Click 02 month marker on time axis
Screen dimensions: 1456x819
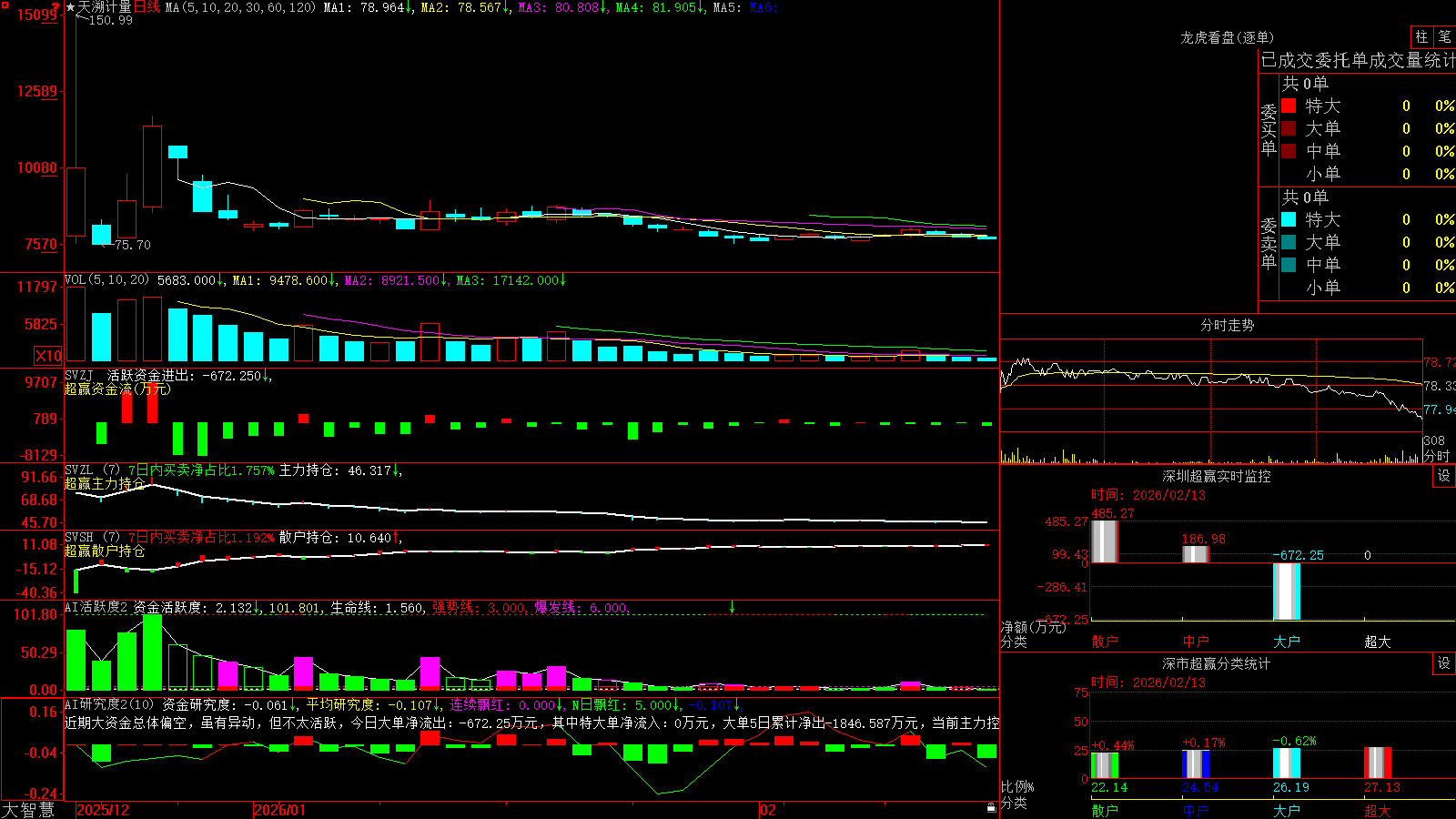pyautogui.click(x=768, y=810)
